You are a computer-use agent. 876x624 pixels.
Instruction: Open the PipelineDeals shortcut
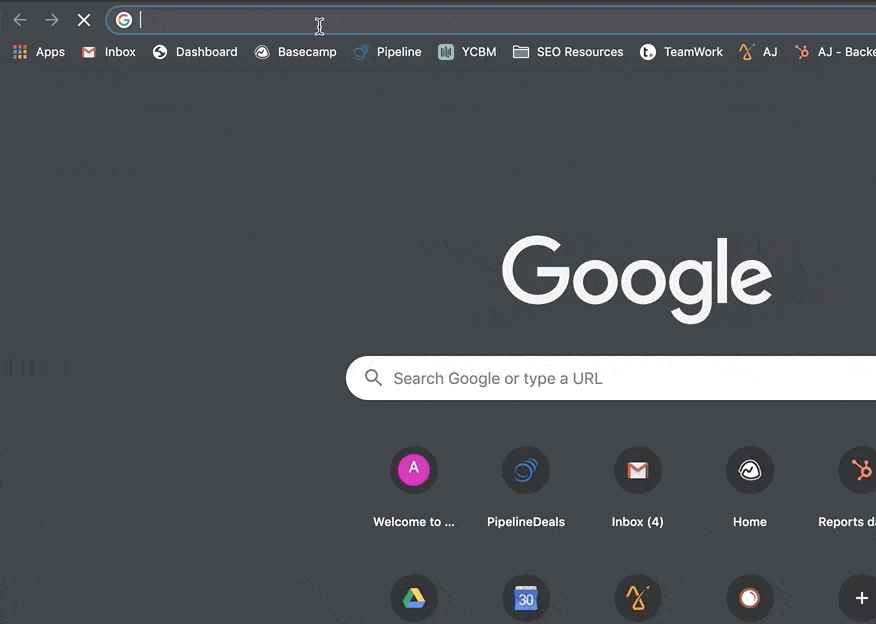coord(526,470)
